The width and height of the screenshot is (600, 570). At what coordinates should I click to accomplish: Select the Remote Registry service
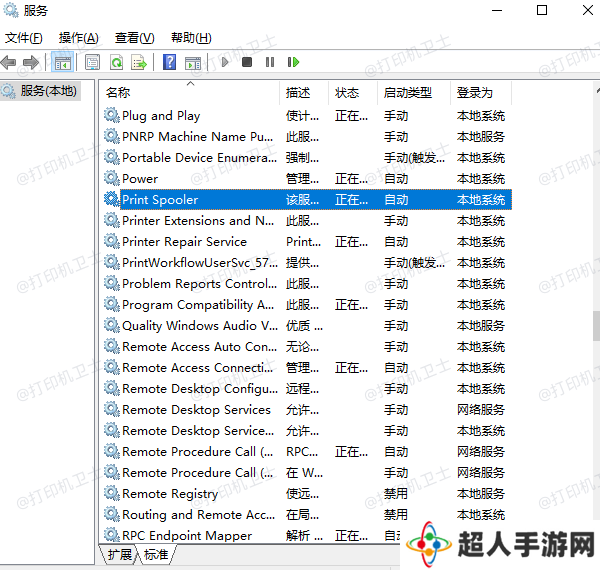307,493
